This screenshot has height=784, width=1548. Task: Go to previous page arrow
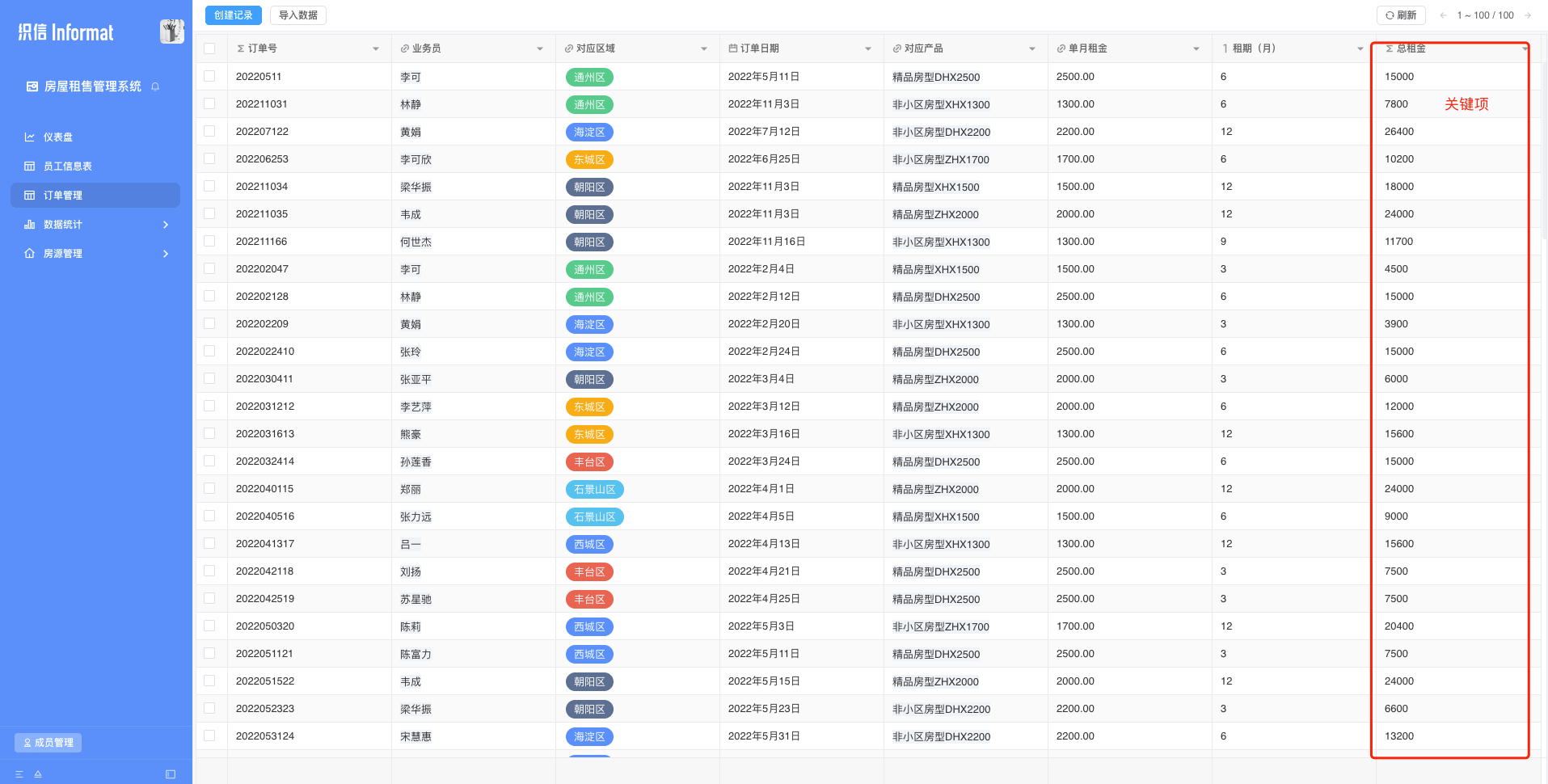pyautogui.click(x=1443, y=15)
